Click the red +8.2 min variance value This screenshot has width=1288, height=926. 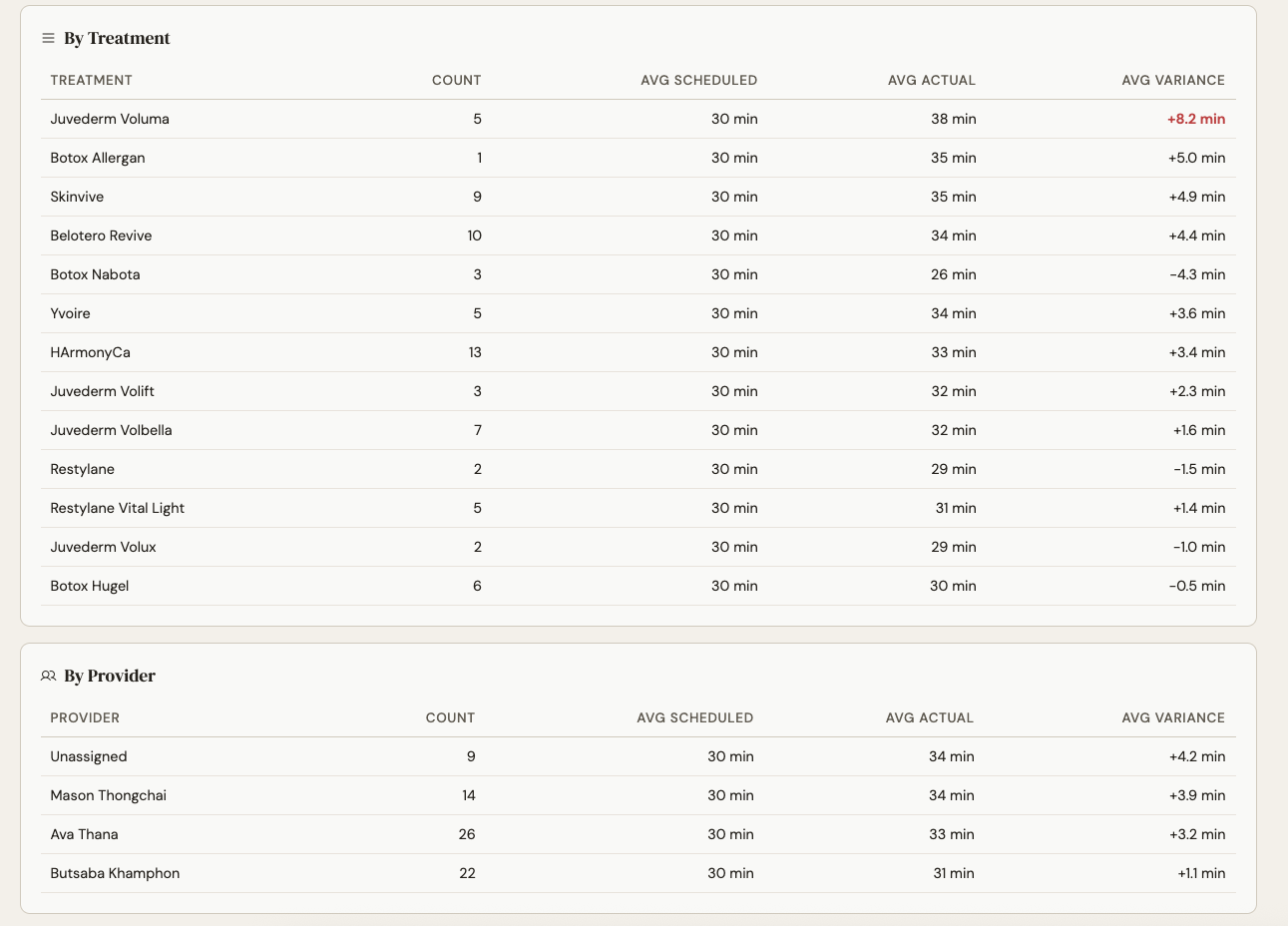1196,118
